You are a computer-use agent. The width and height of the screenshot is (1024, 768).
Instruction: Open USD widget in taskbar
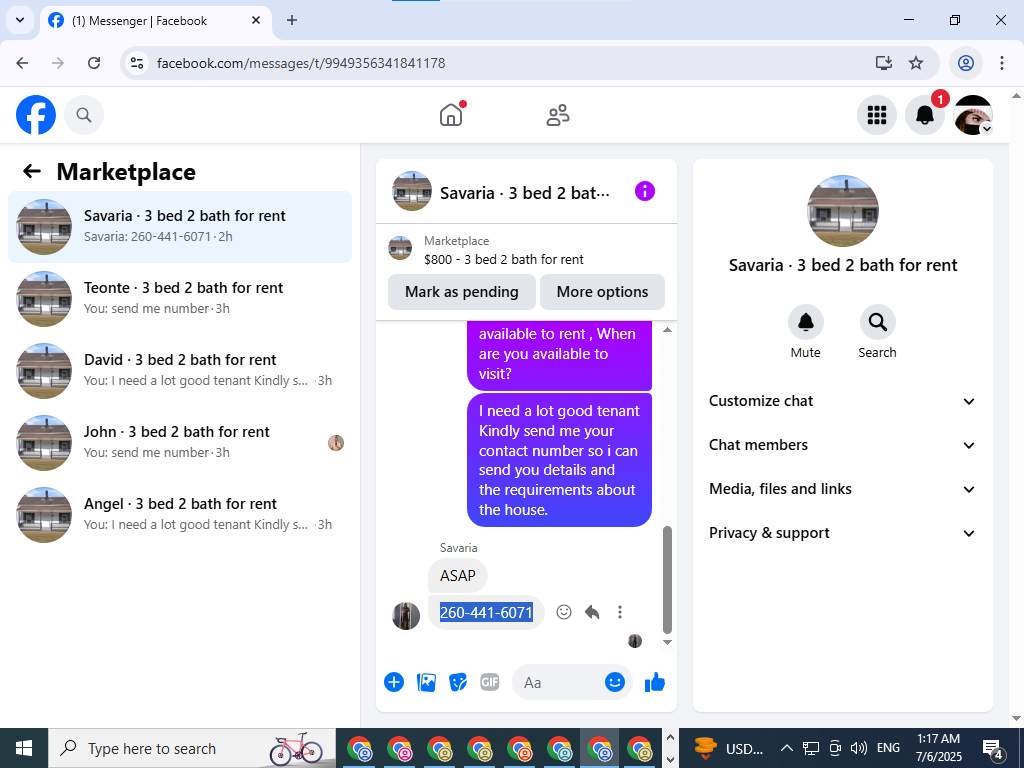pos(728,748)
